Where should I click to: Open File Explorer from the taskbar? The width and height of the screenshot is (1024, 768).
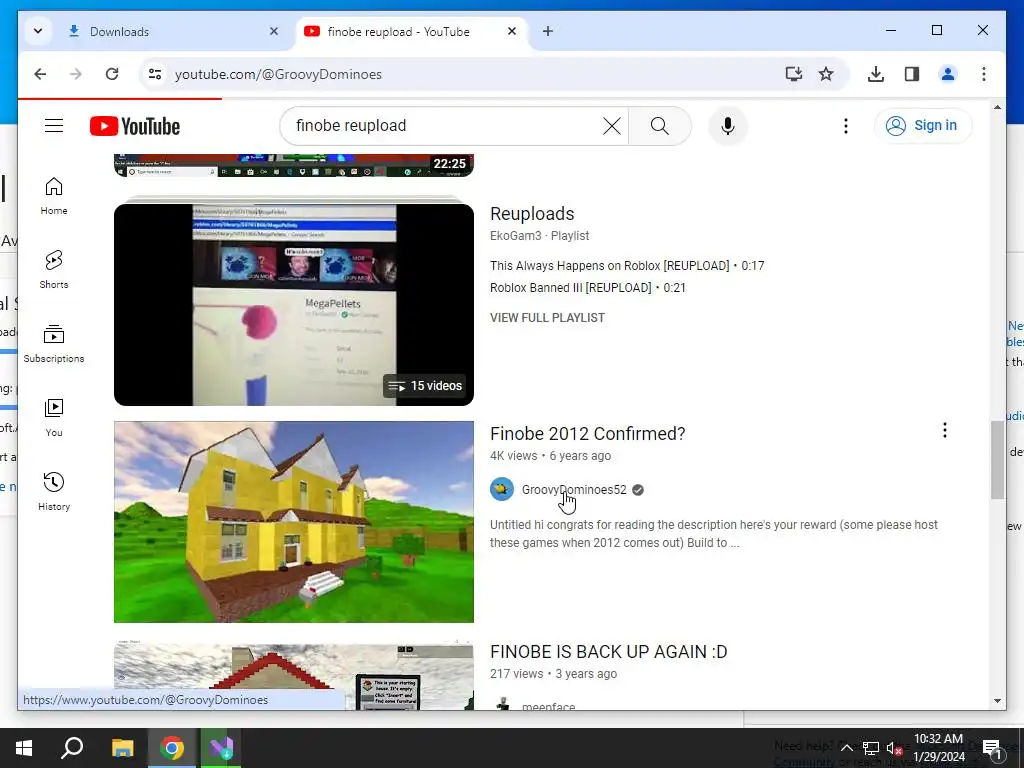pyautogui.click(x=122, y=748)
